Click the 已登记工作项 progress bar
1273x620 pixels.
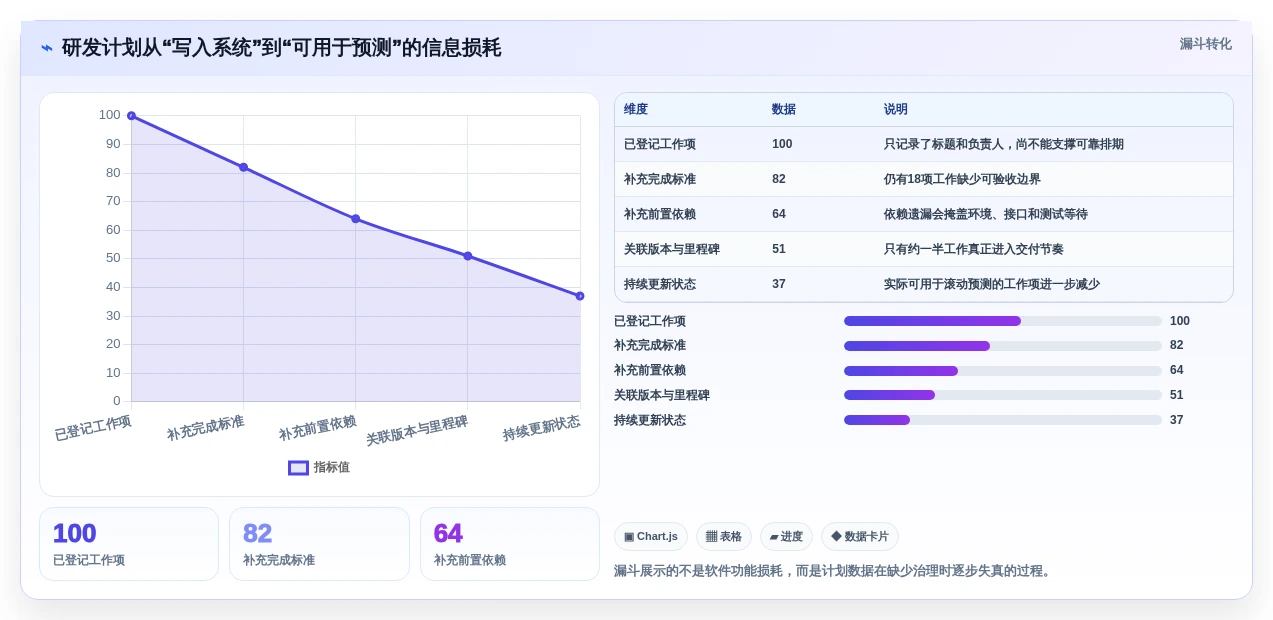pos(1003,321)
